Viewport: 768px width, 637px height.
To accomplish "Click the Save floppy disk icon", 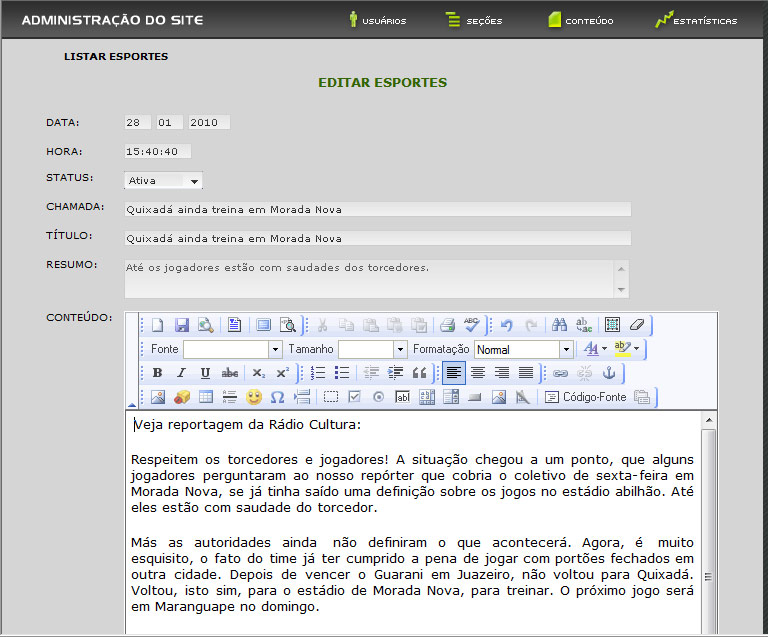I will [x=182, y=325].
